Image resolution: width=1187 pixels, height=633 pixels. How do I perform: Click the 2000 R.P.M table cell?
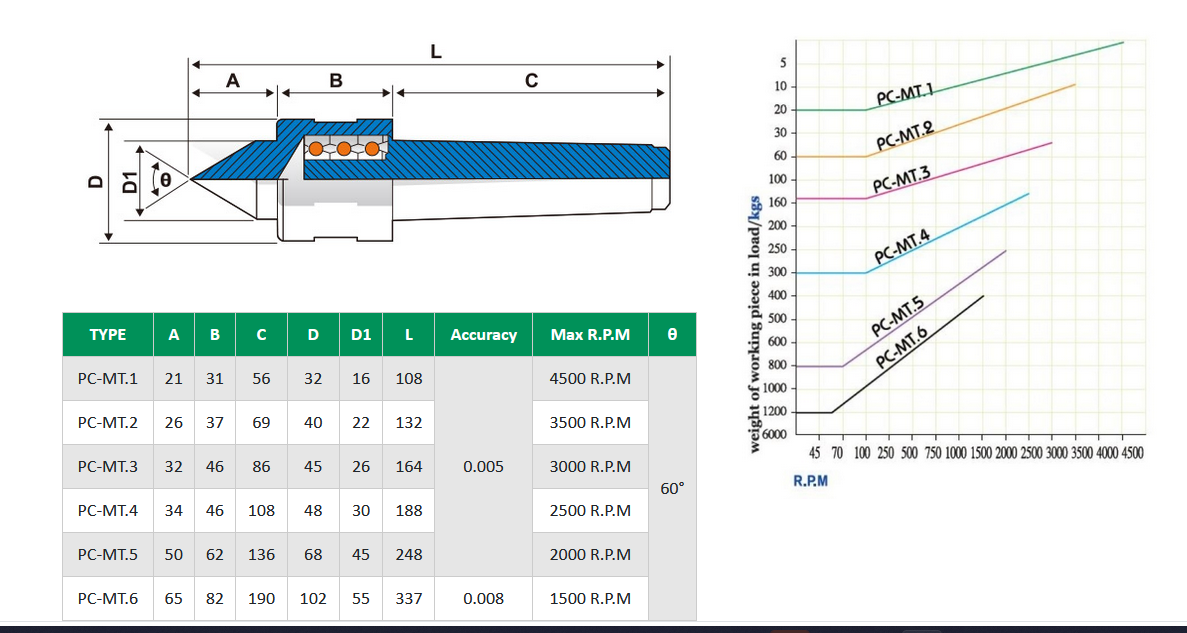click(x=590, y=554)
